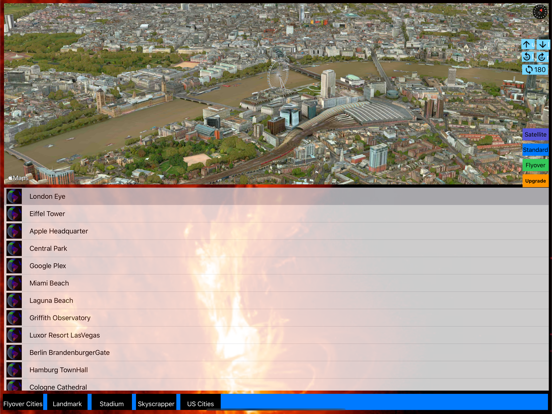Viewport: 552px width, 414px height.
Task: Select Hamburg TownHall entry
Action: pos(276,370)
